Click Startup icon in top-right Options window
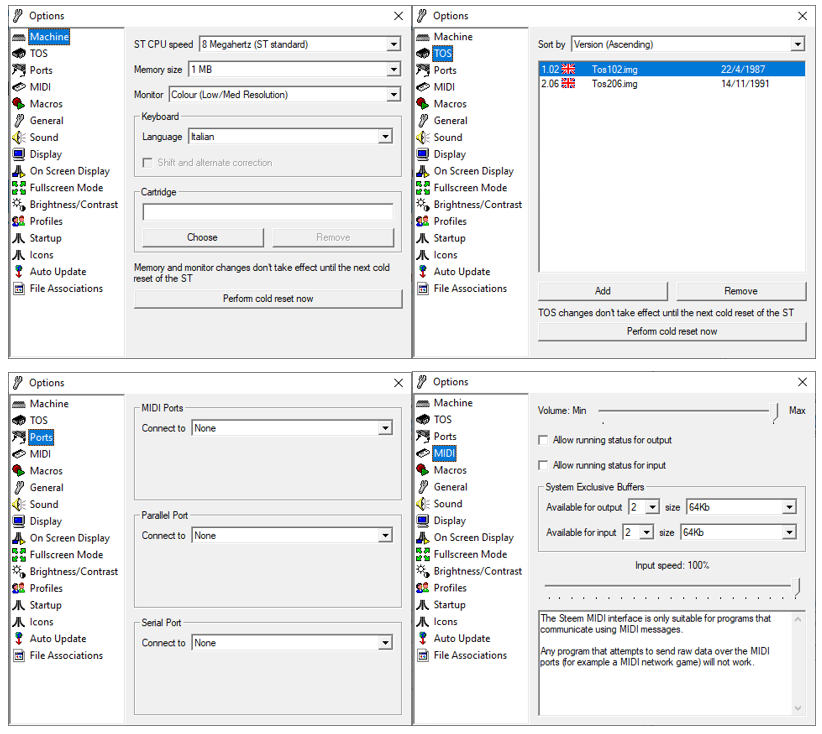Viewport: 822px width, 734px height. point(423,238)
